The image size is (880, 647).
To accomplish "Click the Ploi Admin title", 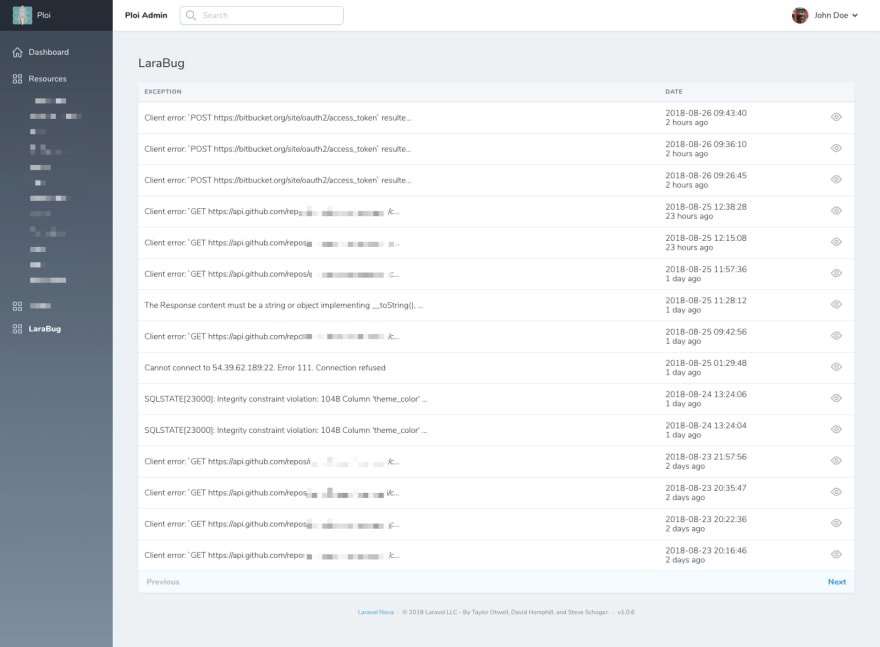I will click(x=146, y=15).
